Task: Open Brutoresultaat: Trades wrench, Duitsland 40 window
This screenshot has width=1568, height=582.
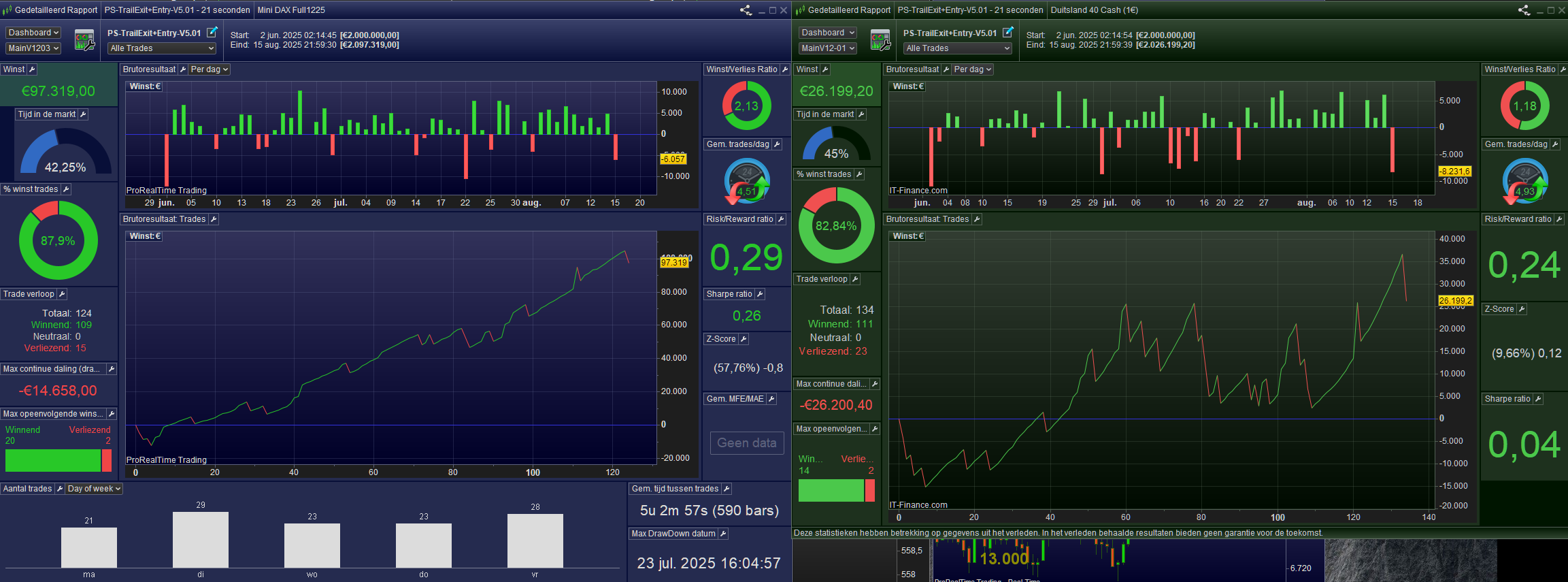Action: 977,219
